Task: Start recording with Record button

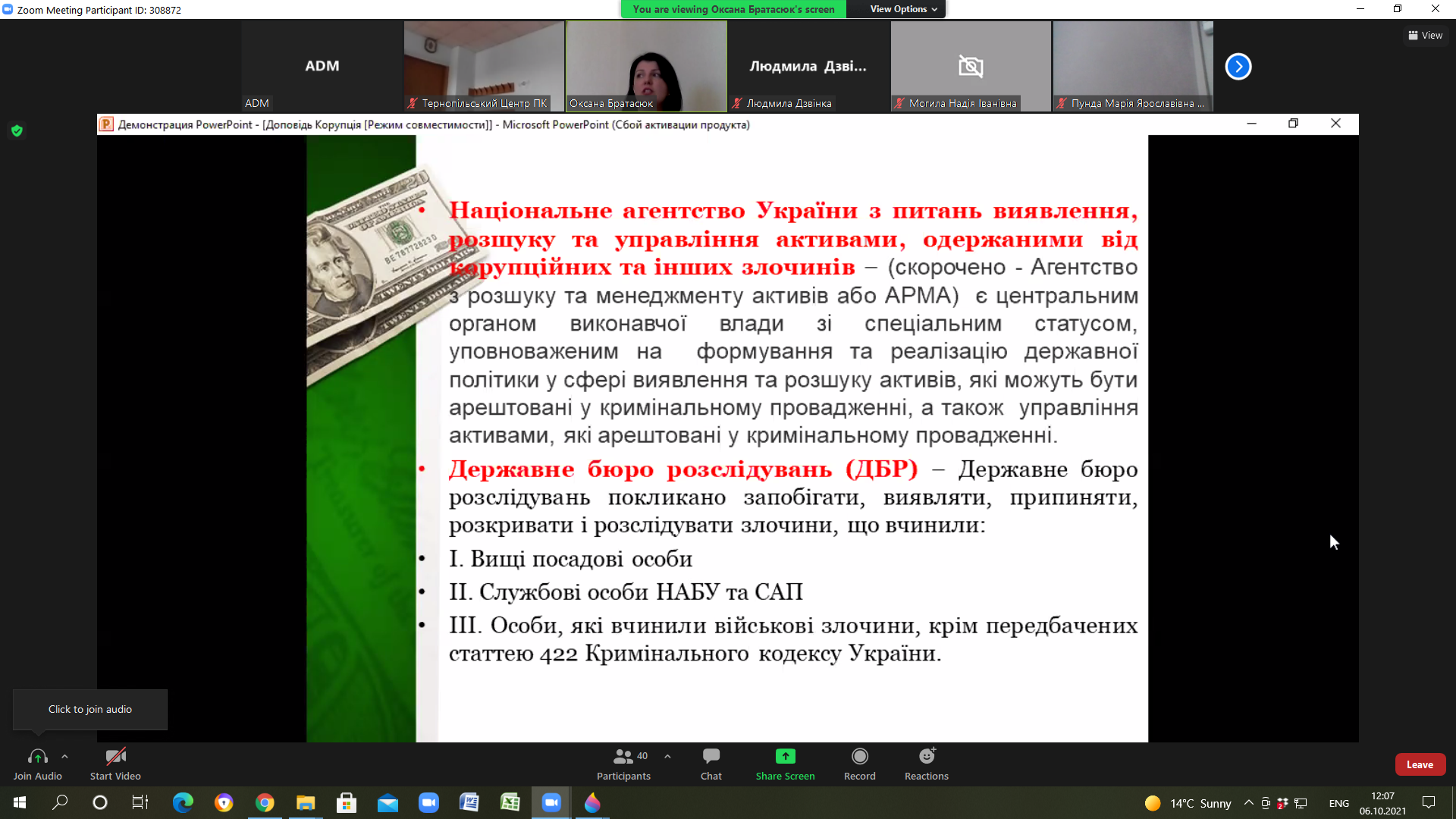Action: [860, 764]
